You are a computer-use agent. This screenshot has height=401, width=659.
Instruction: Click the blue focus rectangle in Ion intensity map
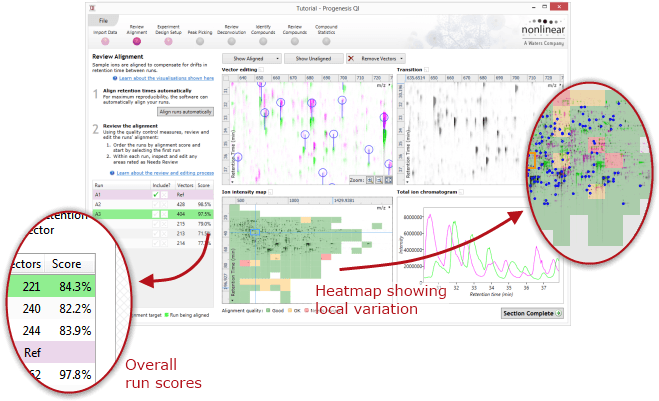coord(255,232)
